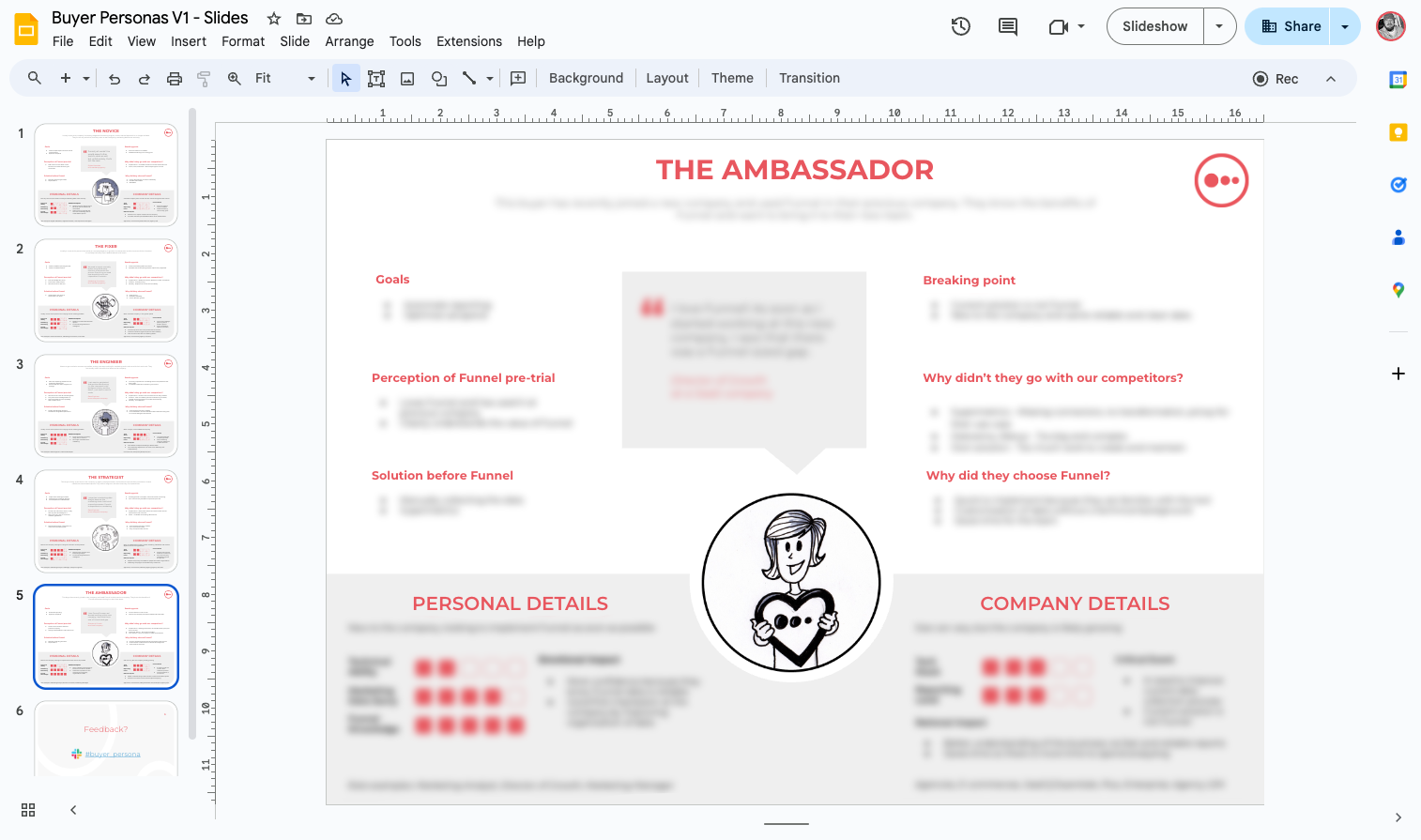Viewport: 1421px width, 840px height.
Task: Add a comment from the toolbar
Action: click(x=518, y=79)
